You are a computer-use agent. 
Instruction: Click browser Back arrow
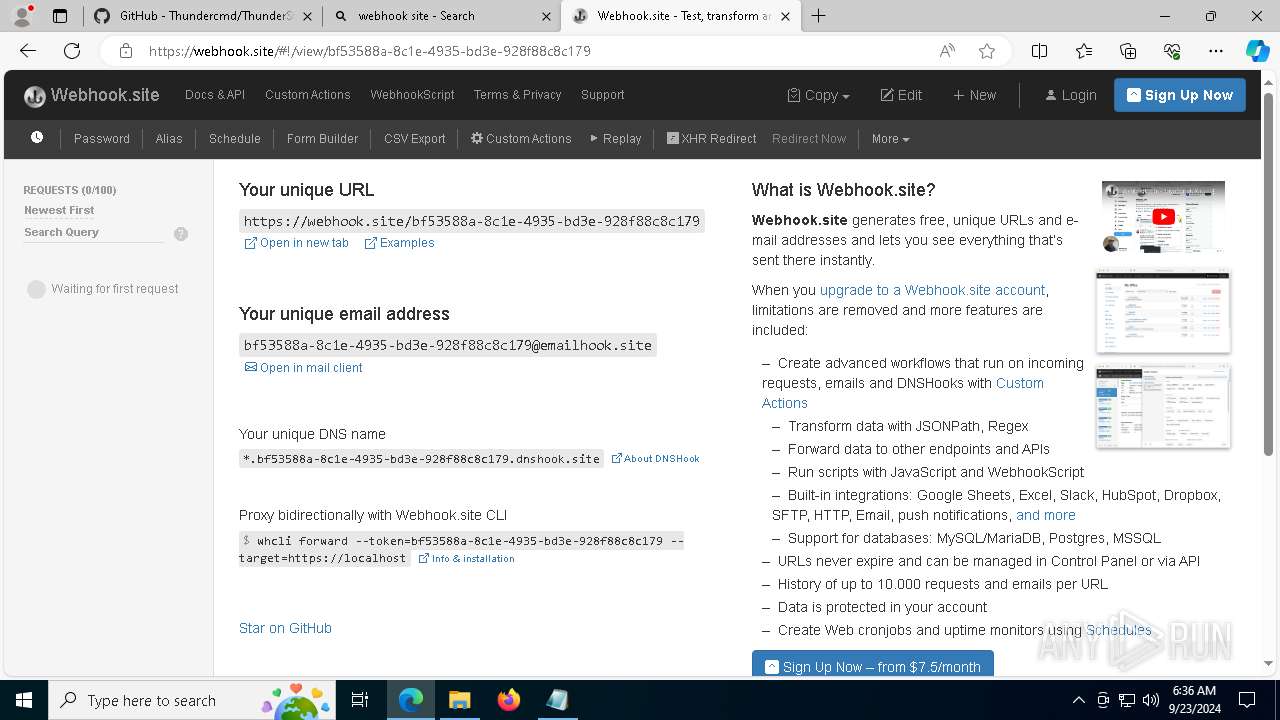tap(28, 51)
